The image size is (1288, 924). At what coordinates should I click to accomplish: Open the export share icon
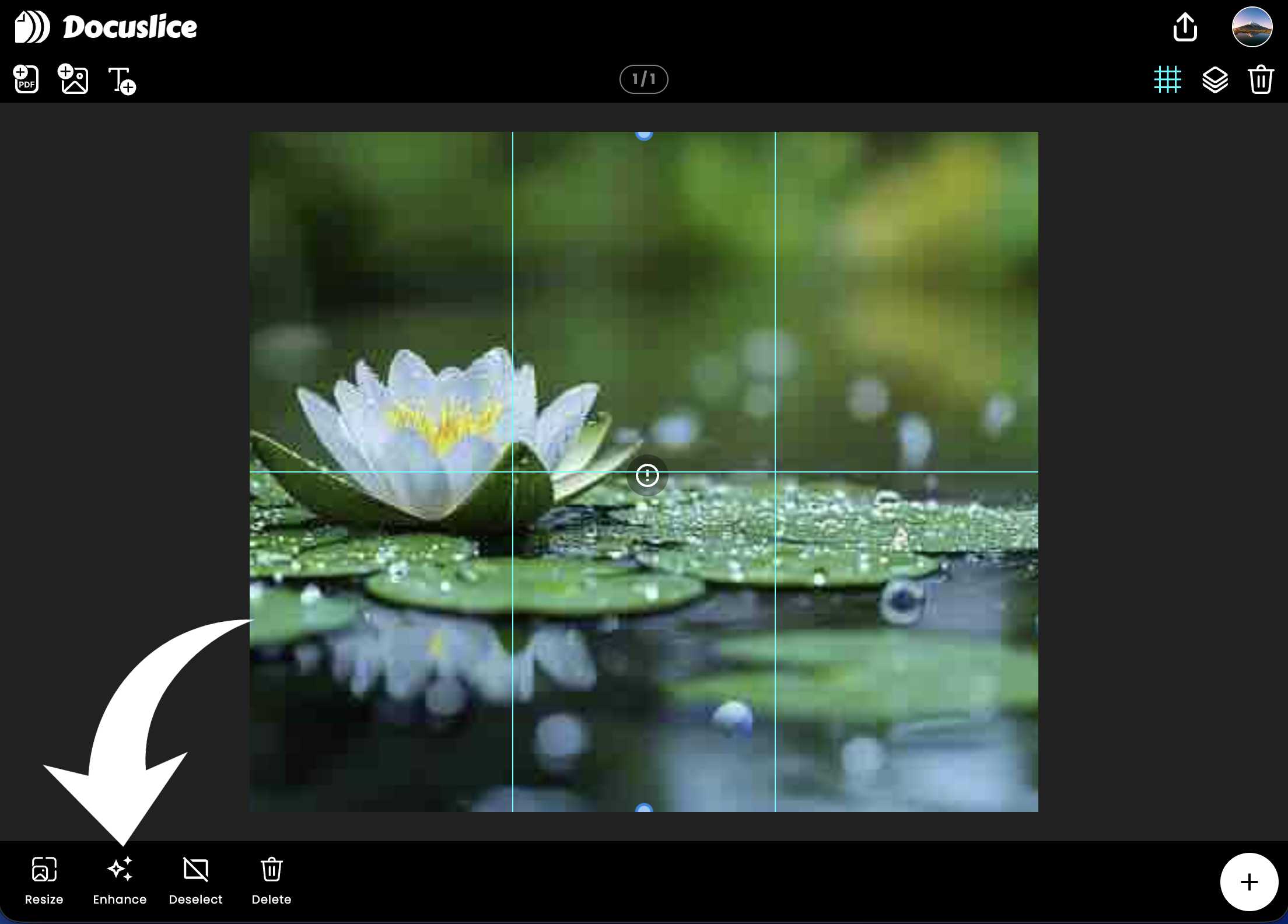point(1185,27)
